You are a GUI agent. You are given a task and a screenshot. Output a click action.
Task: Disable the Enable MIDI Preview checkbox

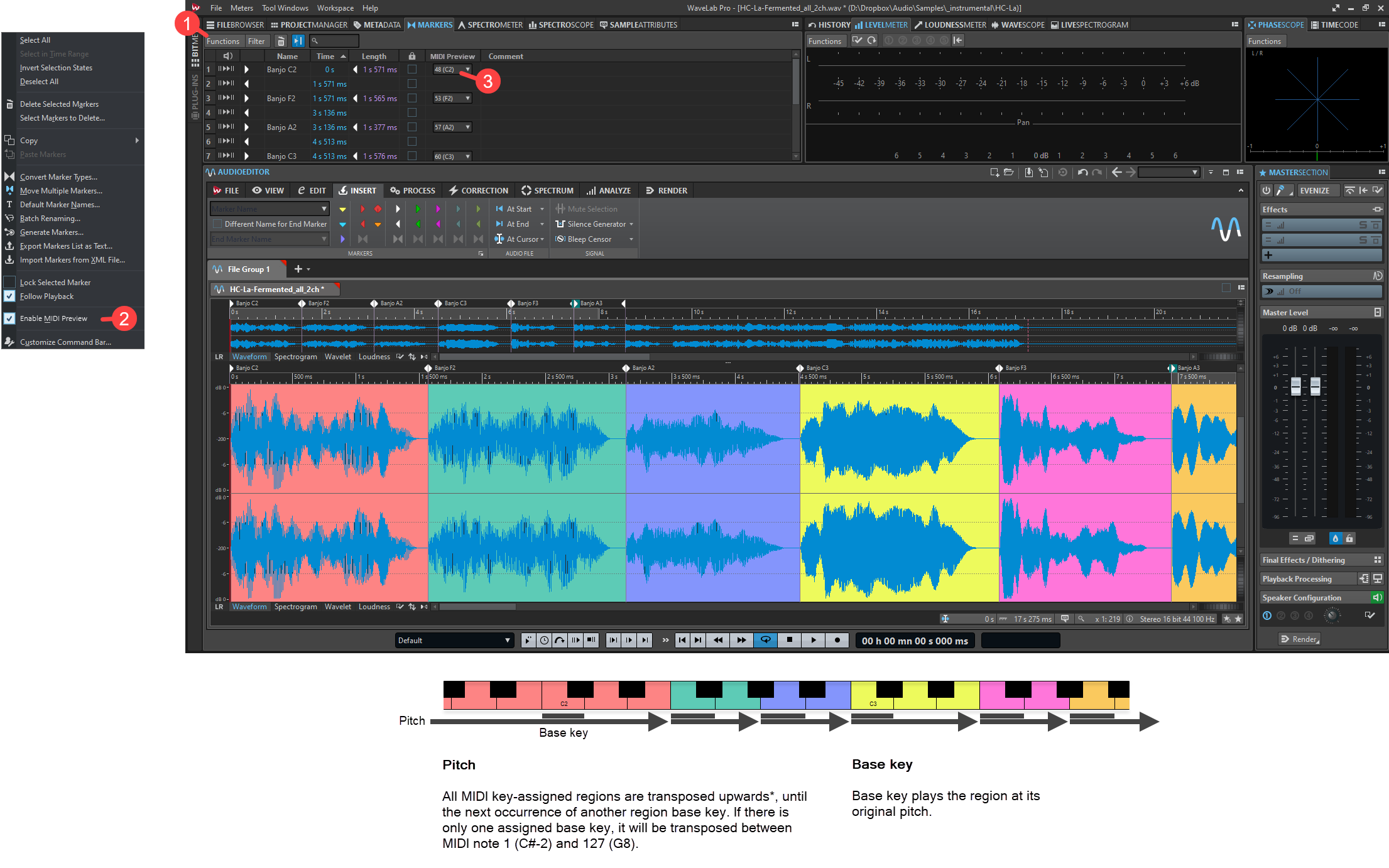coord(9,318)
